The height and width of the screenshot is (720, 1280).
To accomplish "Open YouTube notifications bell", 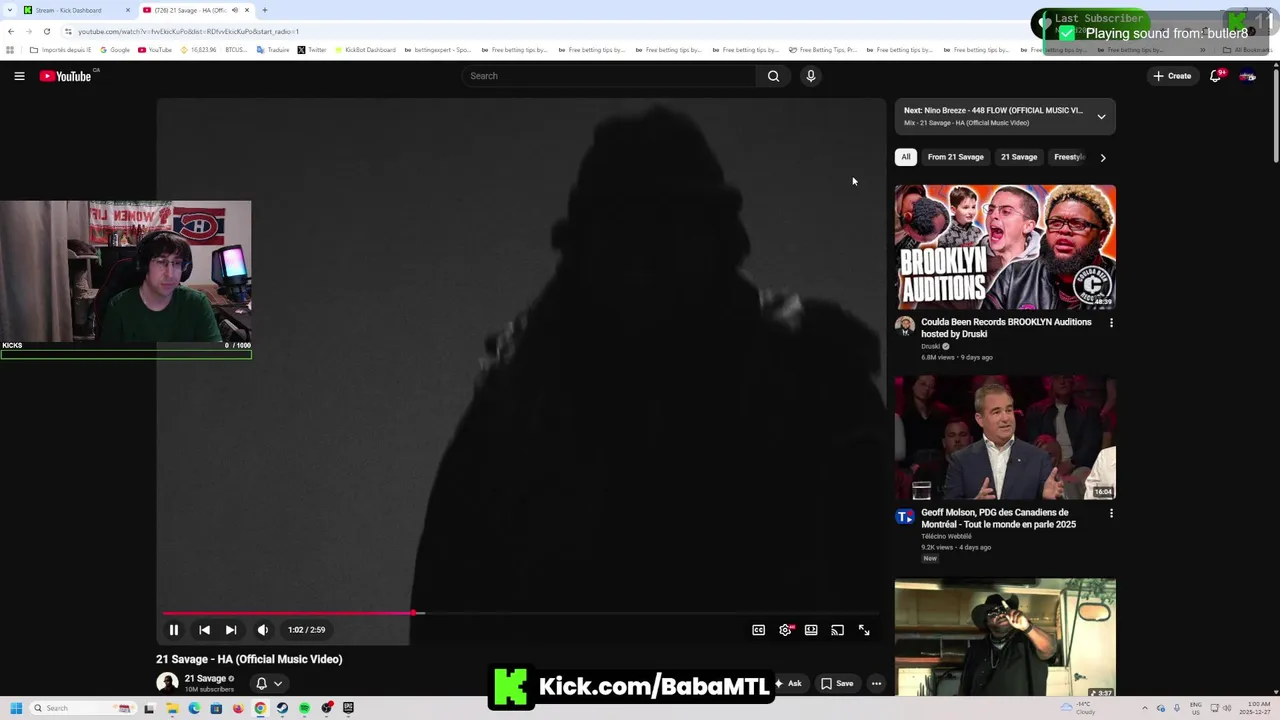I will (x=1216, y=76).
